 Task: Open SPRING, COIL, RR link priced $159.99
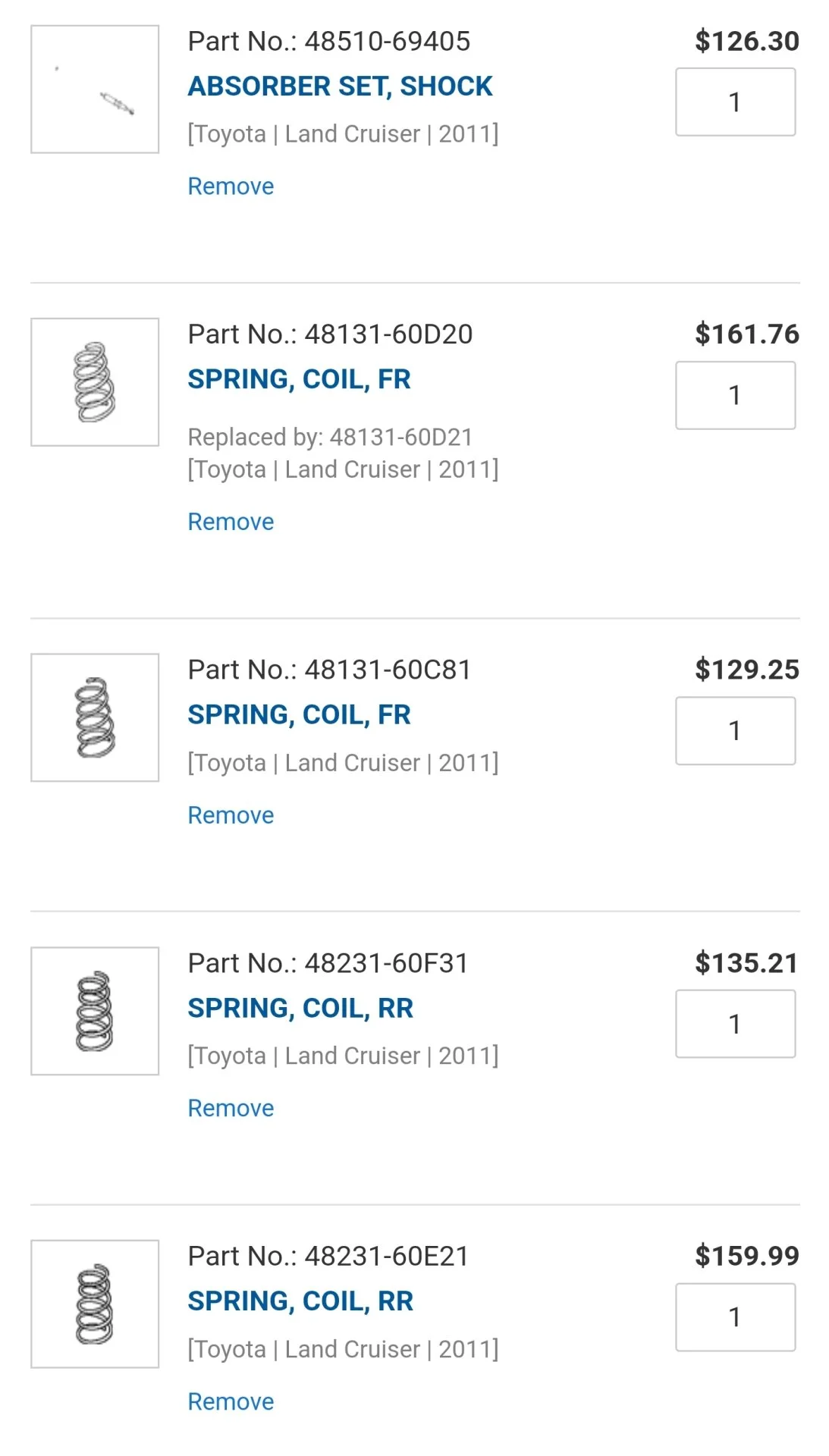(300, 1301)
